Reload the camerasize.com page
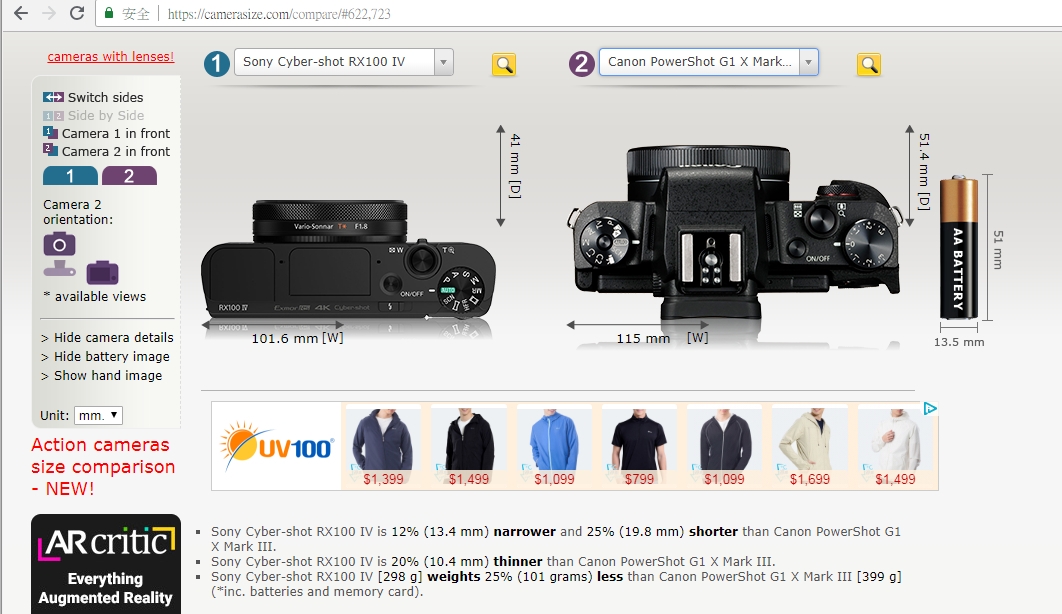The image size is (1062, 614). pyautogui.click(x=77, y=13)
